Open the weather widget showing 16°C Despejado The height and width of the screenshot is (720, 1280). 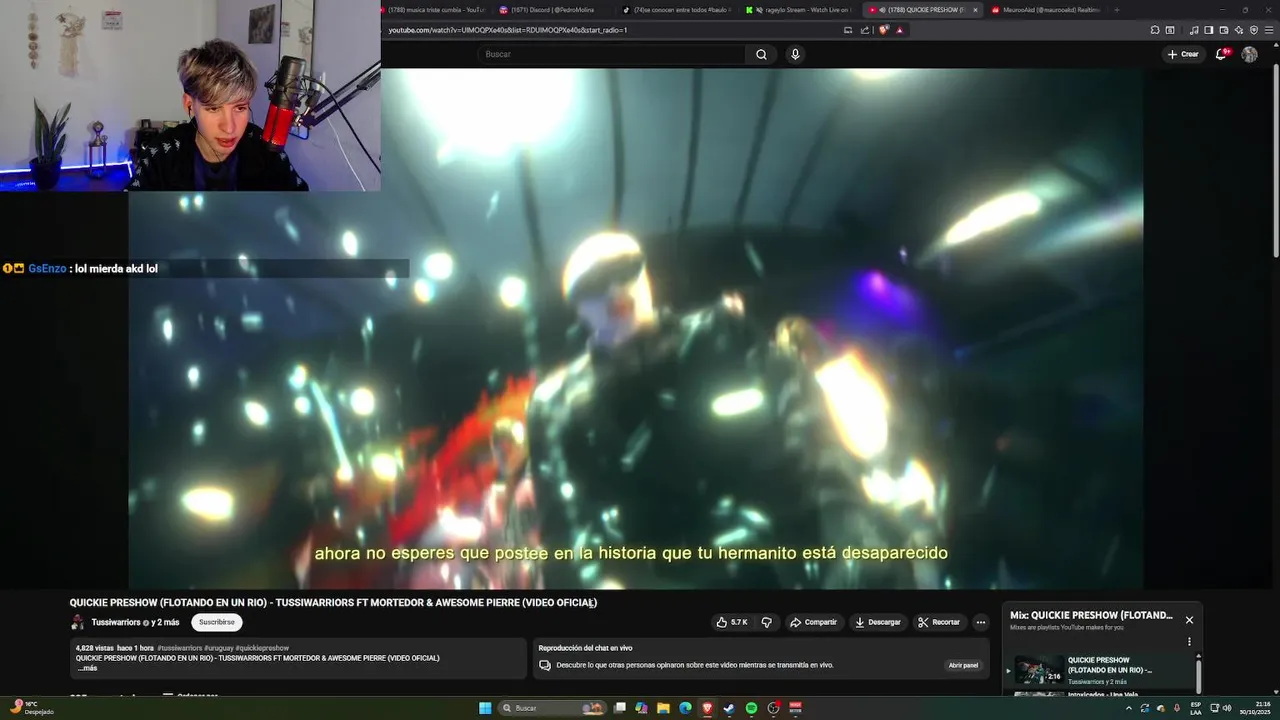[30, 708]
